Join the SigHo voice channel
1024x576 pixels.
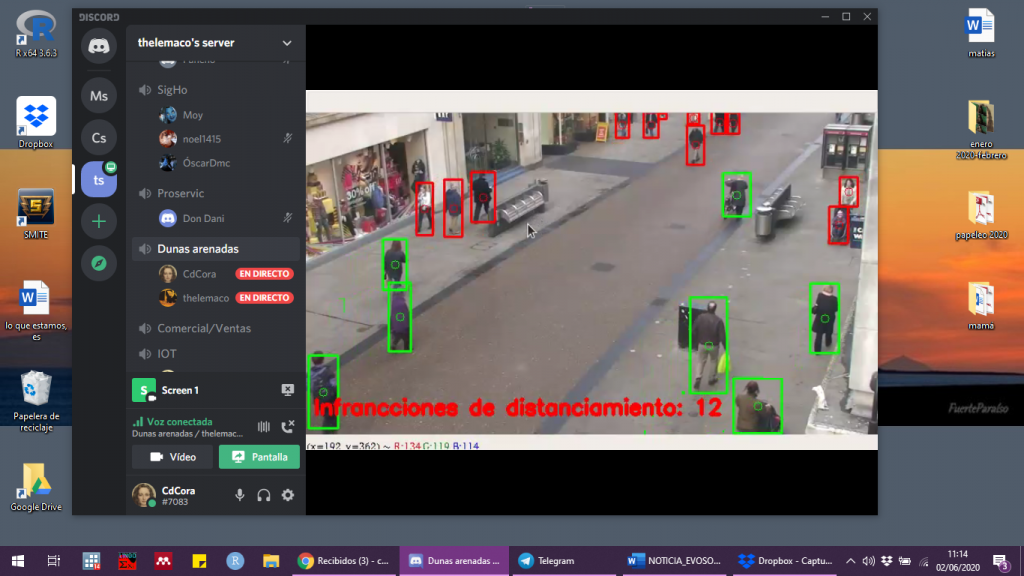click(x=172, y=90)
